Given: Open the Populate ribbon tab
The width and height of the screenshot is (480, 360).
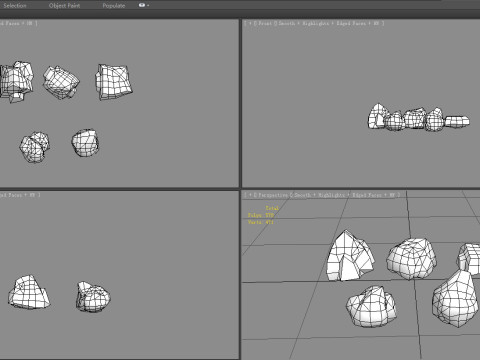Looking at the screenshot, I should 114,6.
